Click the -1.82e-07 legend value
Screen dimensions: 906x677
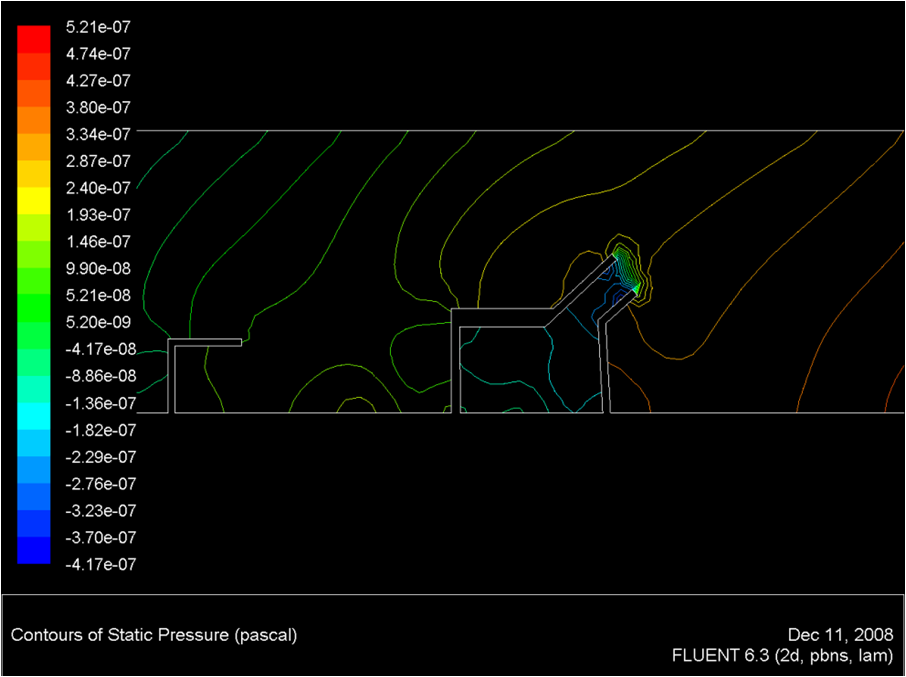pyautogui.click(x=101, y=430)
